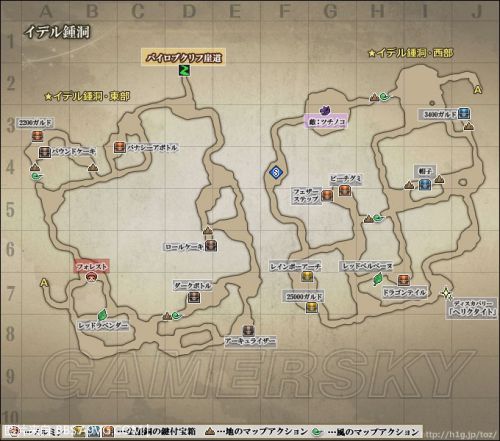Click the イデル鍾洞・西部 heading
This screenshot has width=500, height=441.
tap(411, 53)
